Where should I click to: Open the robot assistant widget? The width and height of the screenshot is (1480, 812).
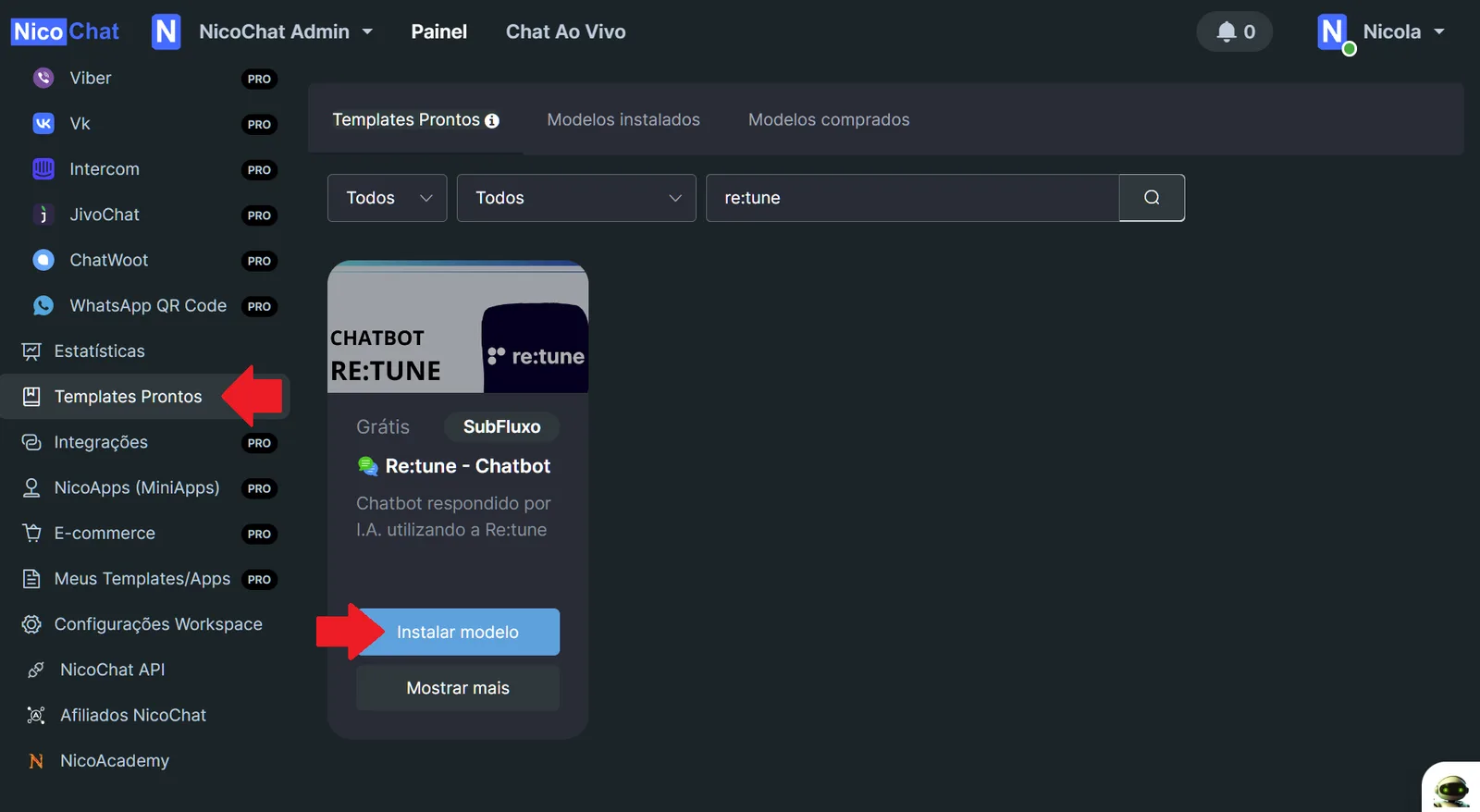point(1452,789)
